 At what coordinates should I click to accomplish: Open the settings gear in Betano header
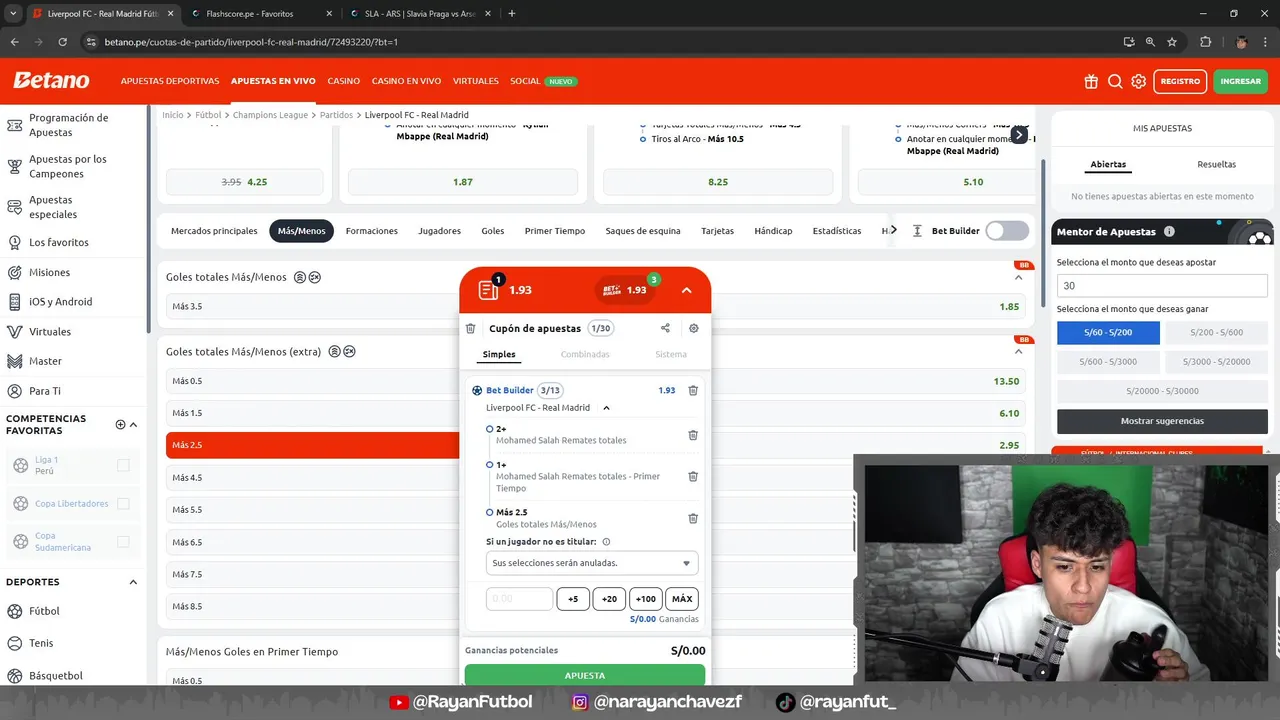[x=1139, y=81]
